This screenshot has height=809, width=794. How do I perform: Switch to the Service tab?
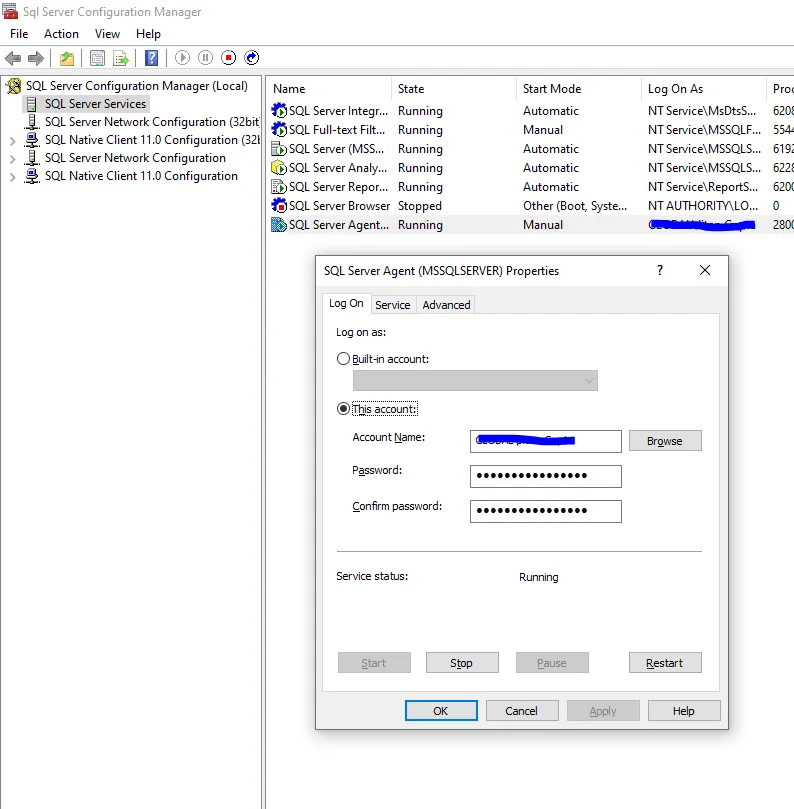[x=393, y=305]
